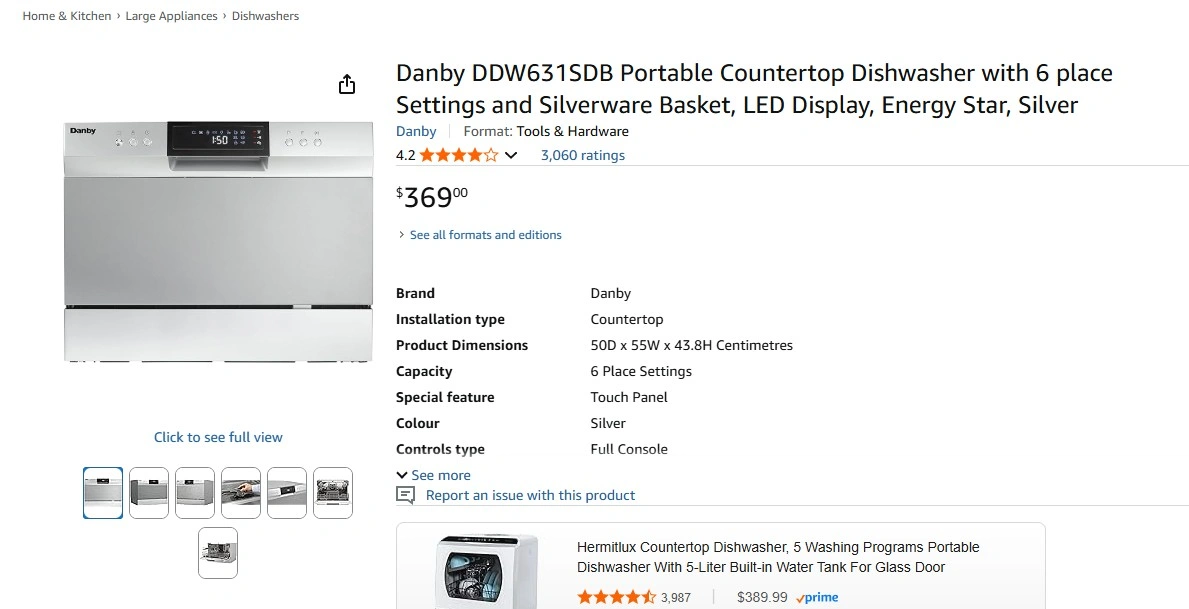Click the orange star rating icons
The image size is (1189, 609).
pyautogui.click(x=458, y=155)
